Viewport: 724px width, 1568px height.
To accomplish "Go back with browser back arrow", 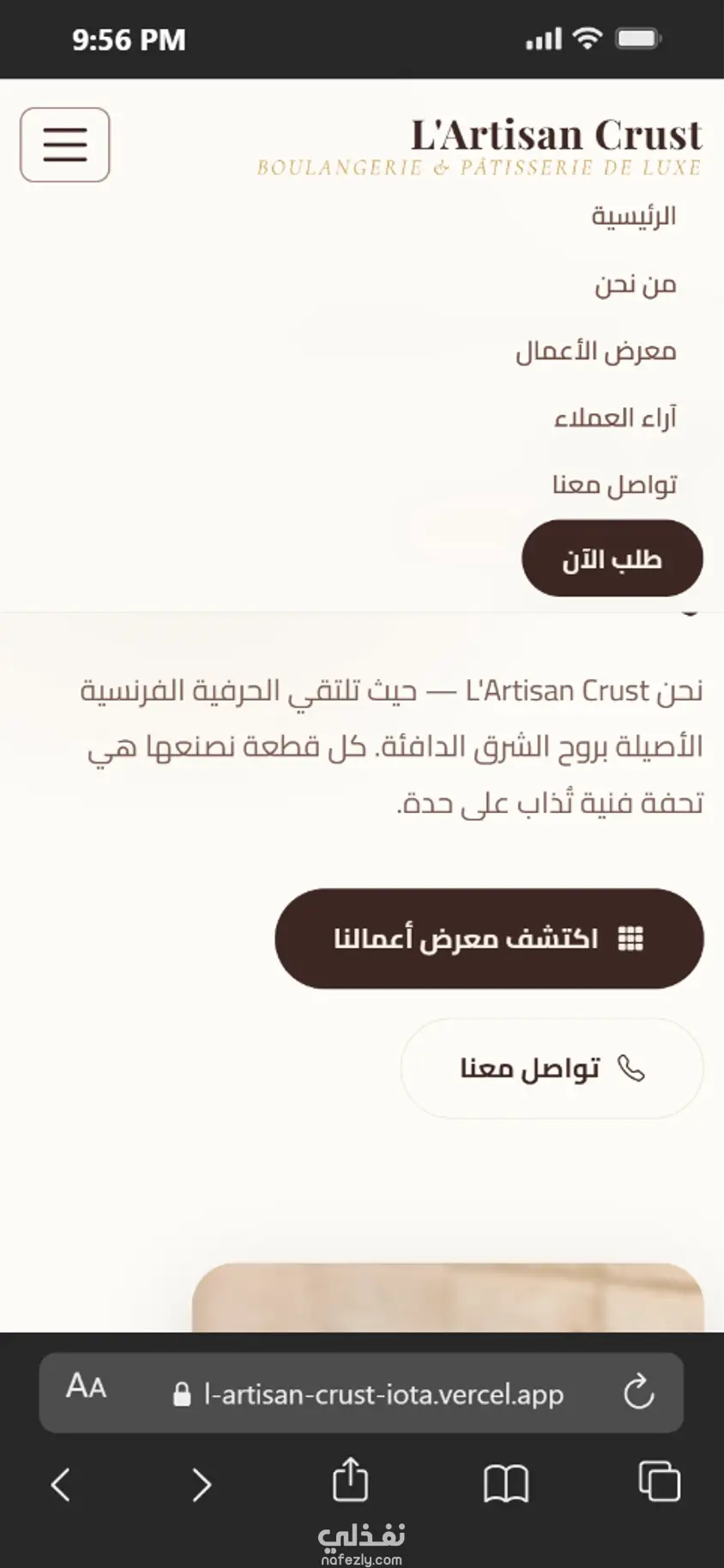I will (60, 1484).
